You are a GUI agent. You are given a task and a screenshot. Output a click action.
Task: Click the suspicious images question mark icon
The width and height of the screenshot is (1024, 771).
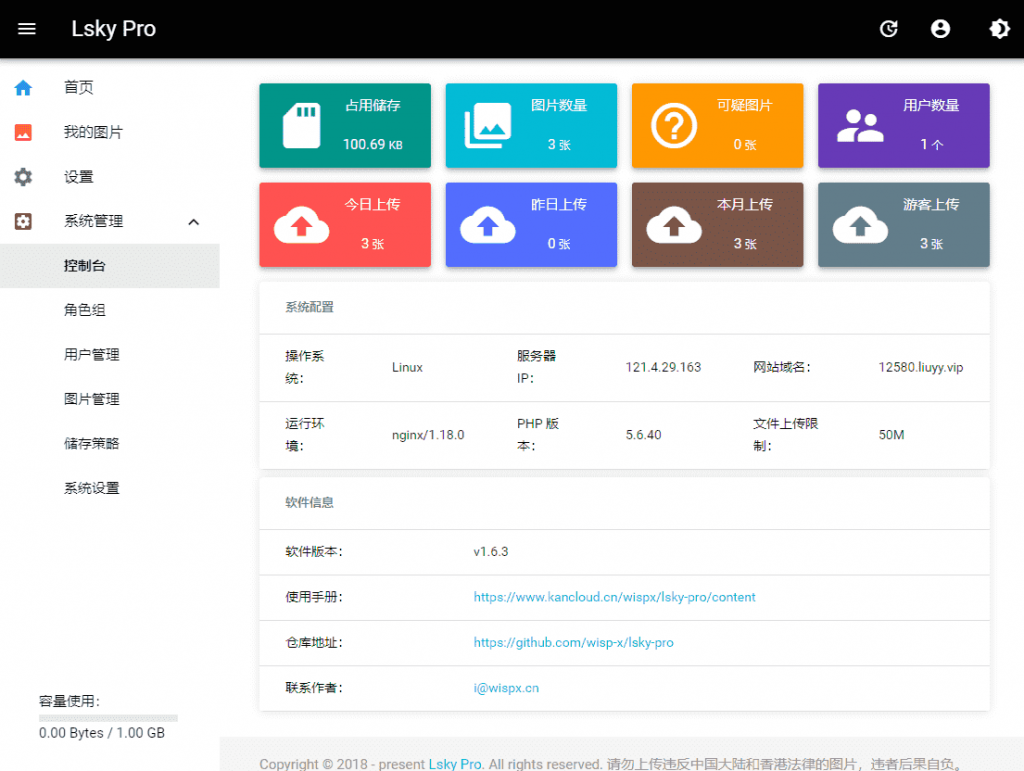pos(672,125)
